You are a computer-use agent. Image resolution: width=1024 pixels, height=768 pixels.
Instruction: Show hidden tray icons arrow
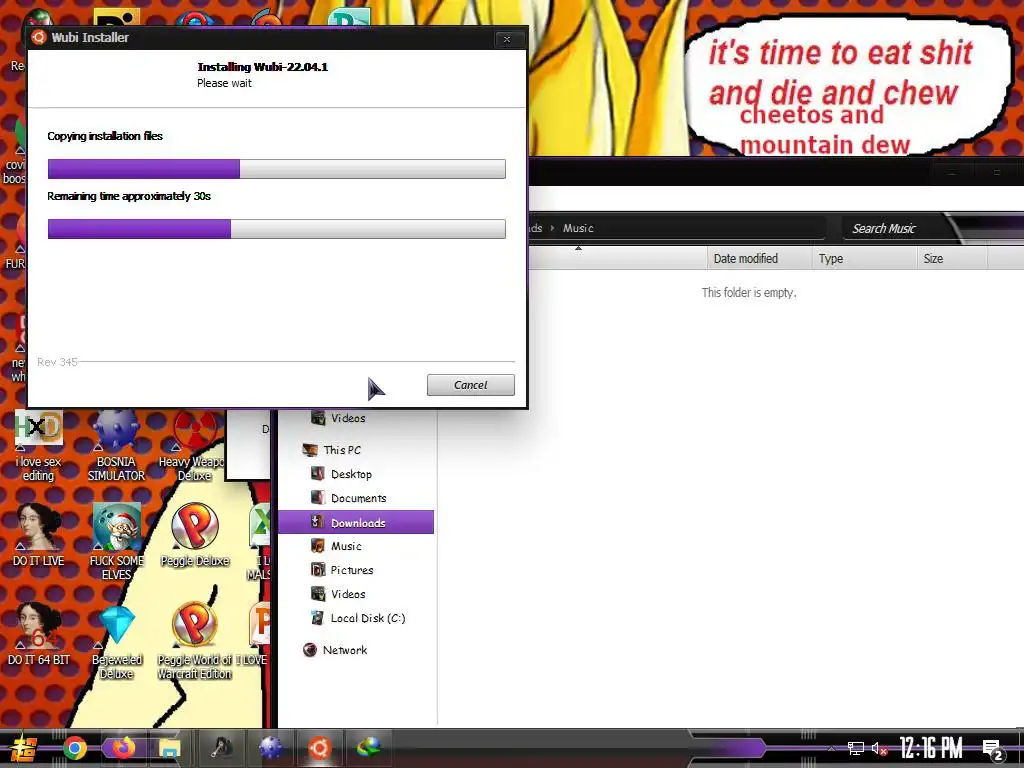pyautogui.click(x=831, y=749)
